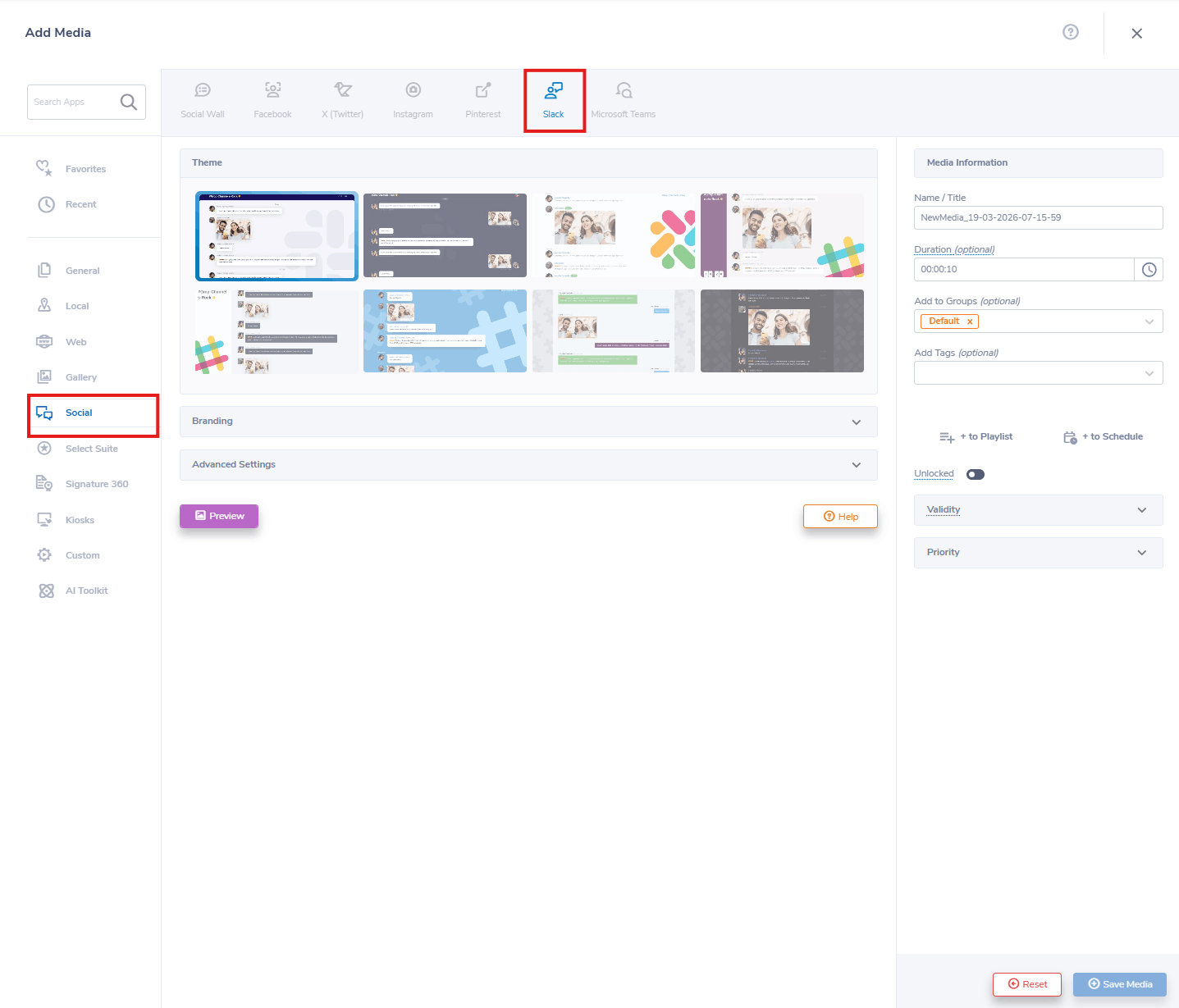This screenshot has height=1008, width=1179.
Task: Select the Web category icon
Action: pos(44,342)
